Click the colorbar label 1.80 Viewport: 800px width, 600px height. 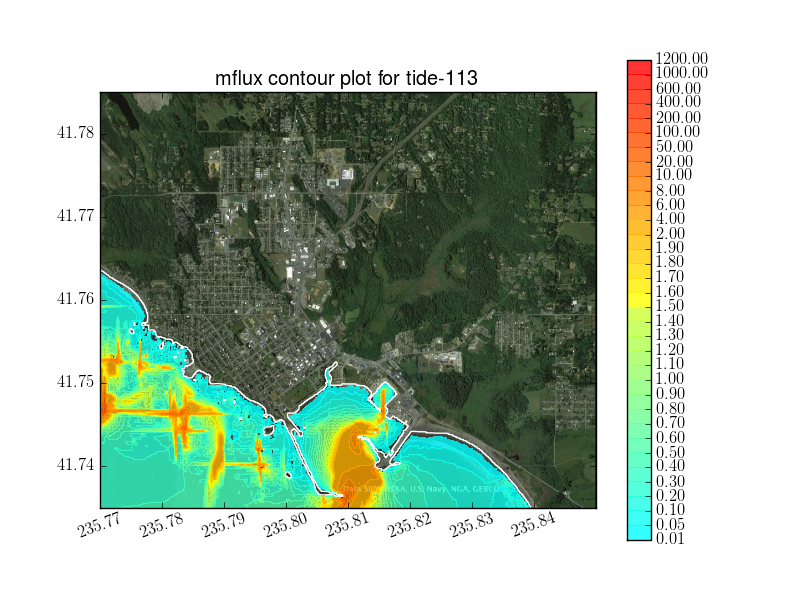point(670,262)
